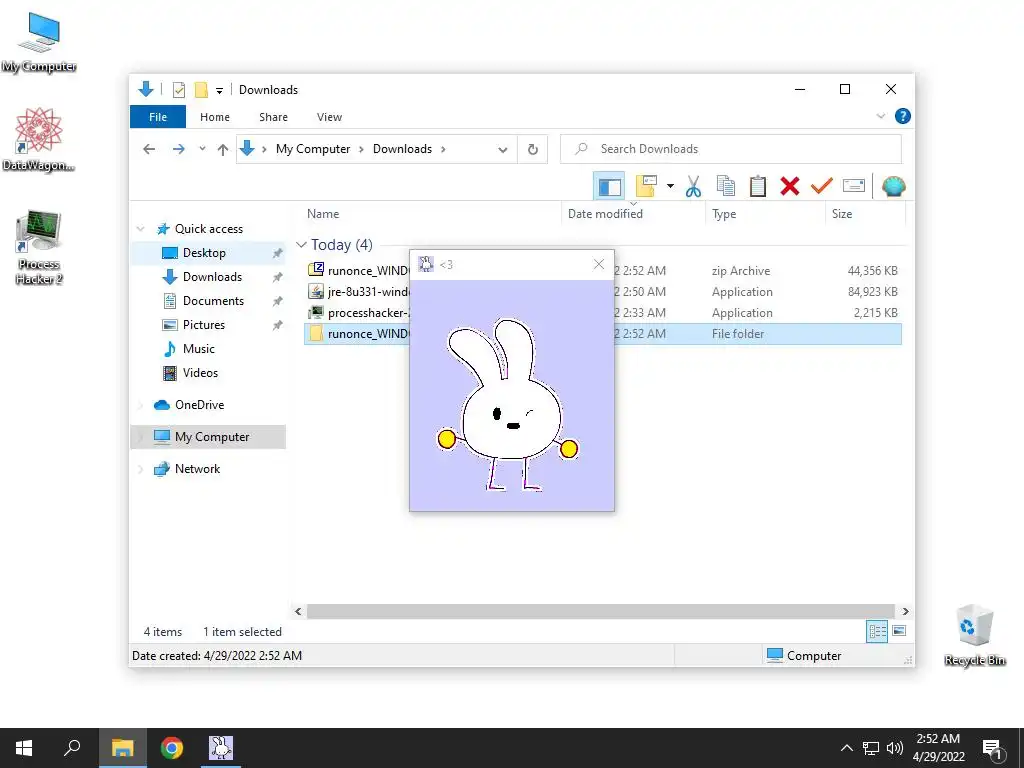Click the Cut scissors icon

point(693,187)
